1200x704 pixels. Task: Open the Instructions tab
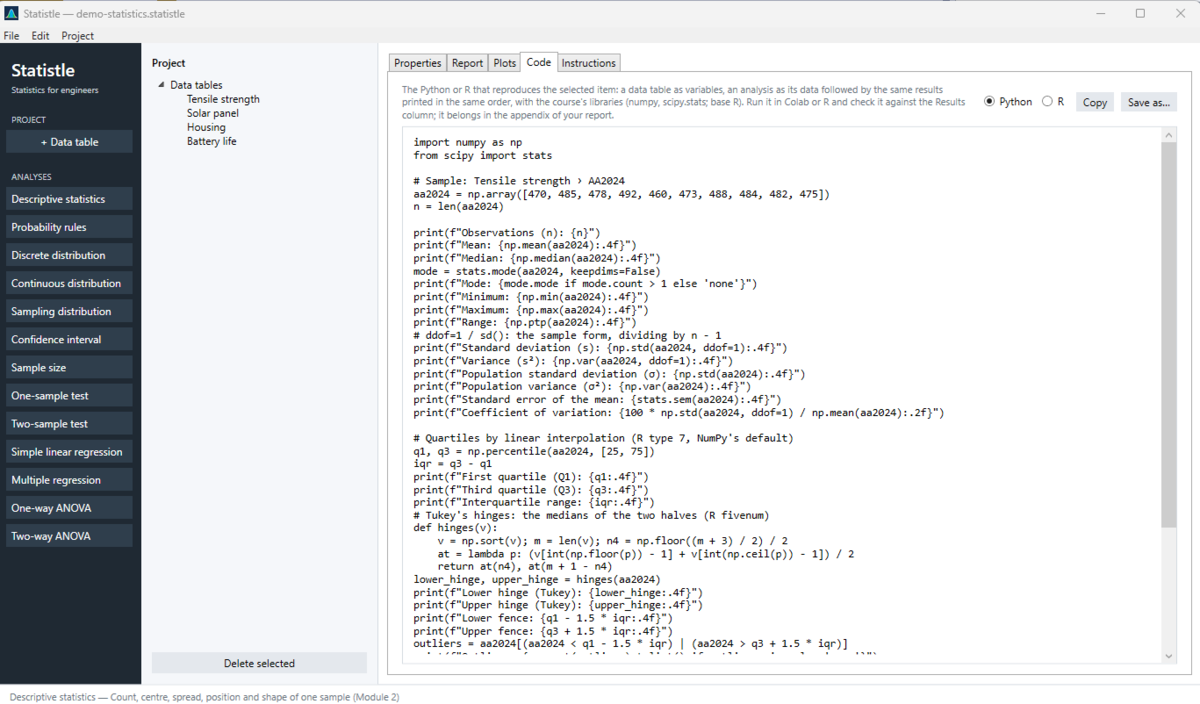pyautogui.click(x=588, y=63)
